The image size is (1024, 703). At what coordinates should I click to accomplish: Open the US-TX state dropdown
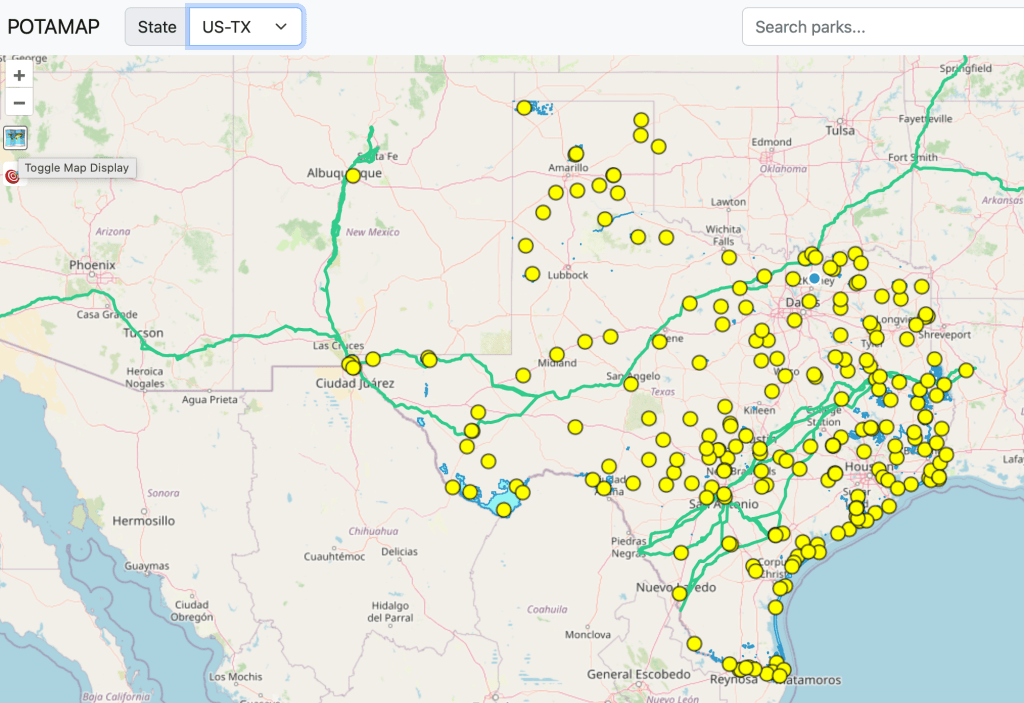tap(245, 27)
